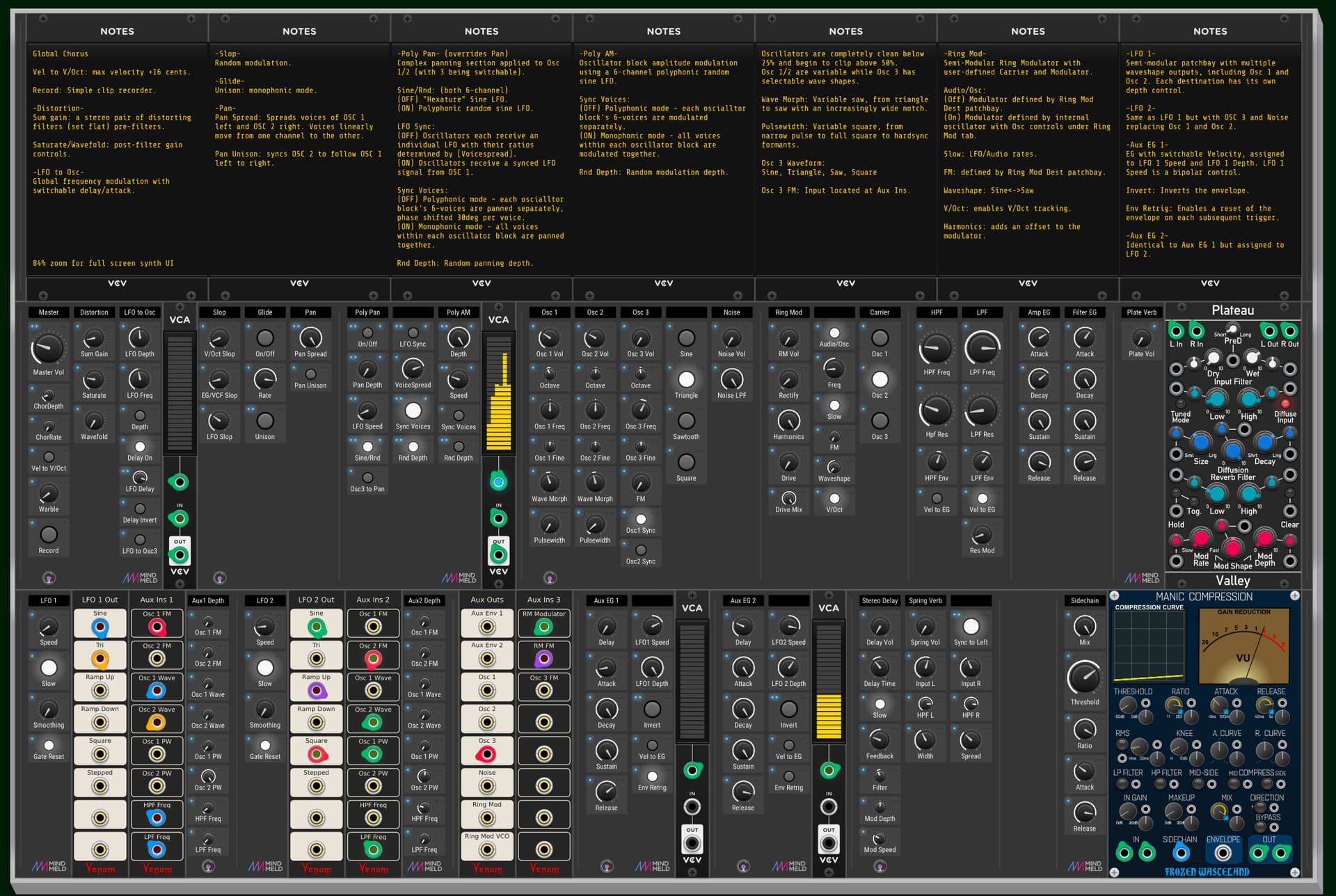Click the Envelope output jack

tap(1223, 852)
